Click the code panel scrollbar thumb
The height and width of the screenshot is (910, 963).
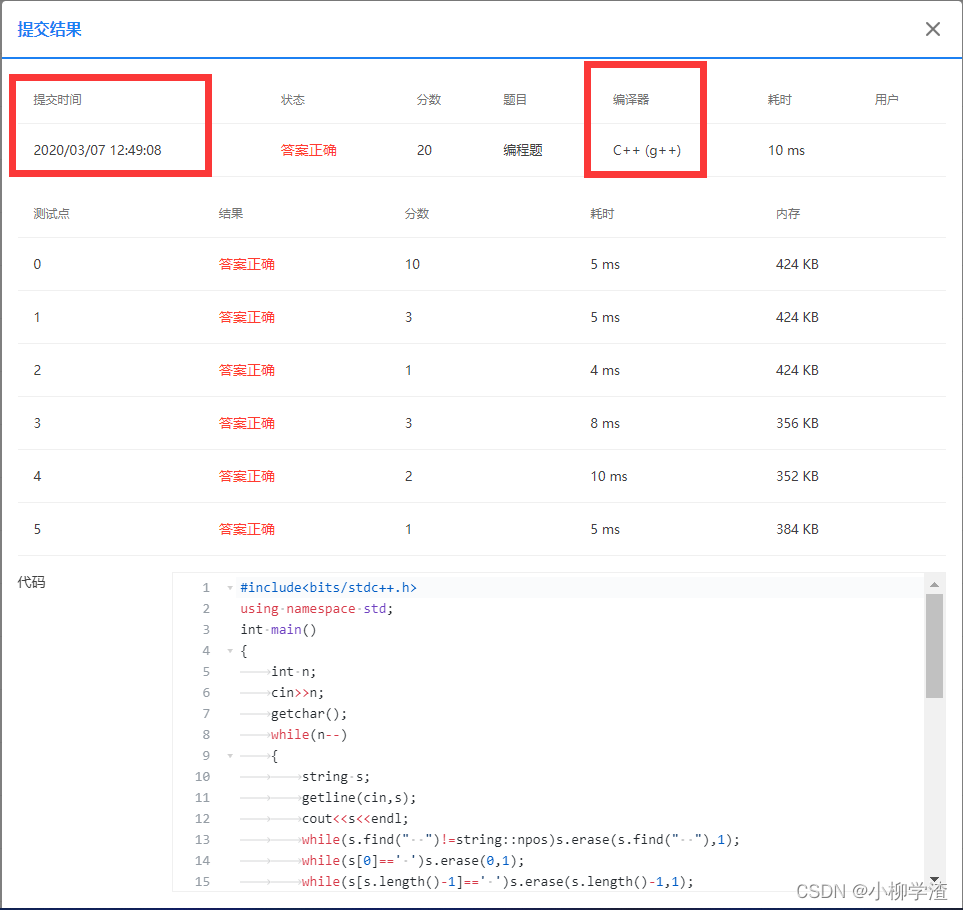click(x=934, y=645)
